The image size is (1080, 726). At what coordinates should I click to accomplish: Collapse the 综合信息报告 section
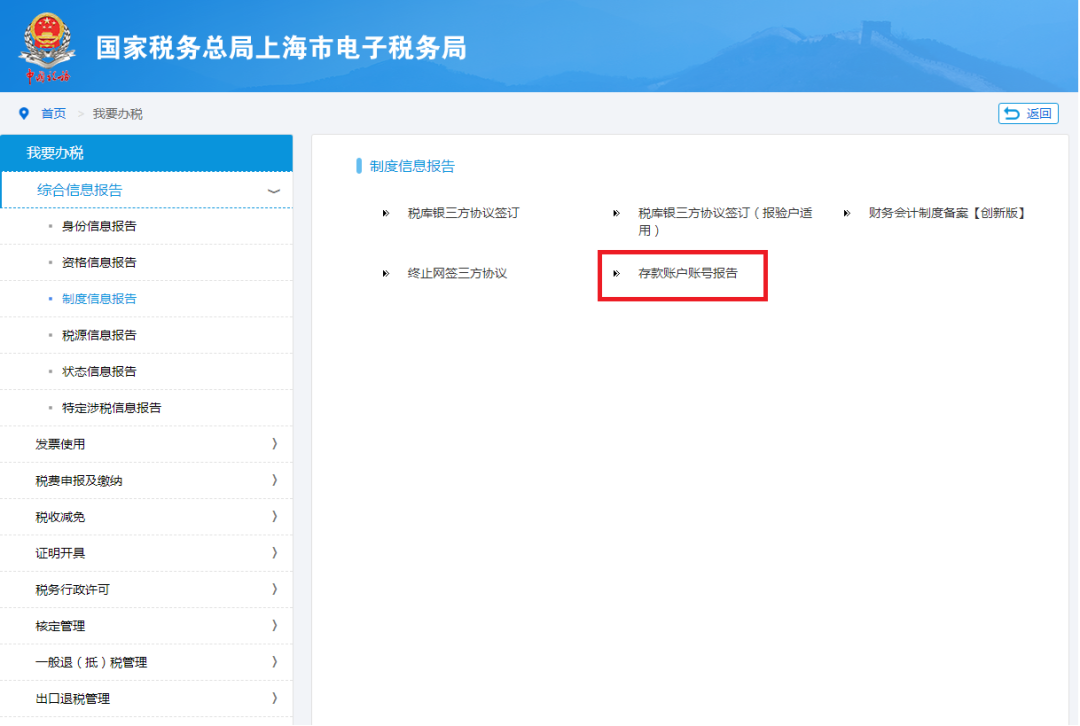pyautogui.click(x=273, y=190)
